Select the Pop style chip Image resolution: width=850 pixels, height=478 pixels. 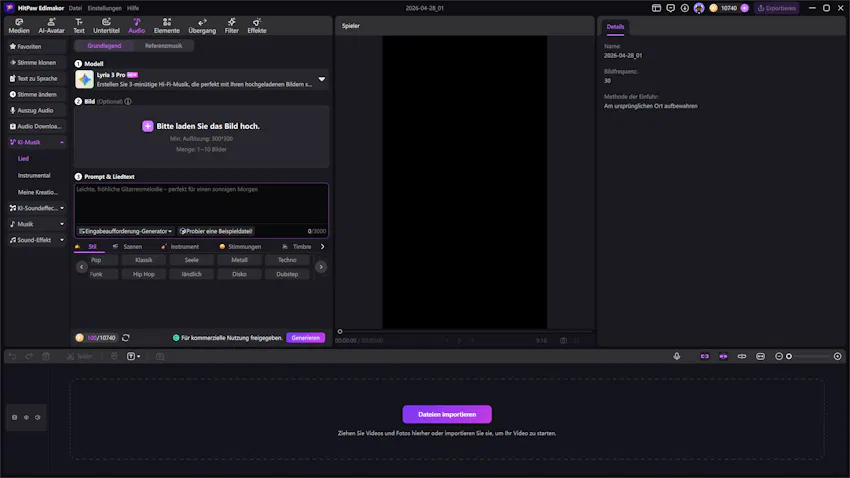pyautogui.click(x=96, y=260)
